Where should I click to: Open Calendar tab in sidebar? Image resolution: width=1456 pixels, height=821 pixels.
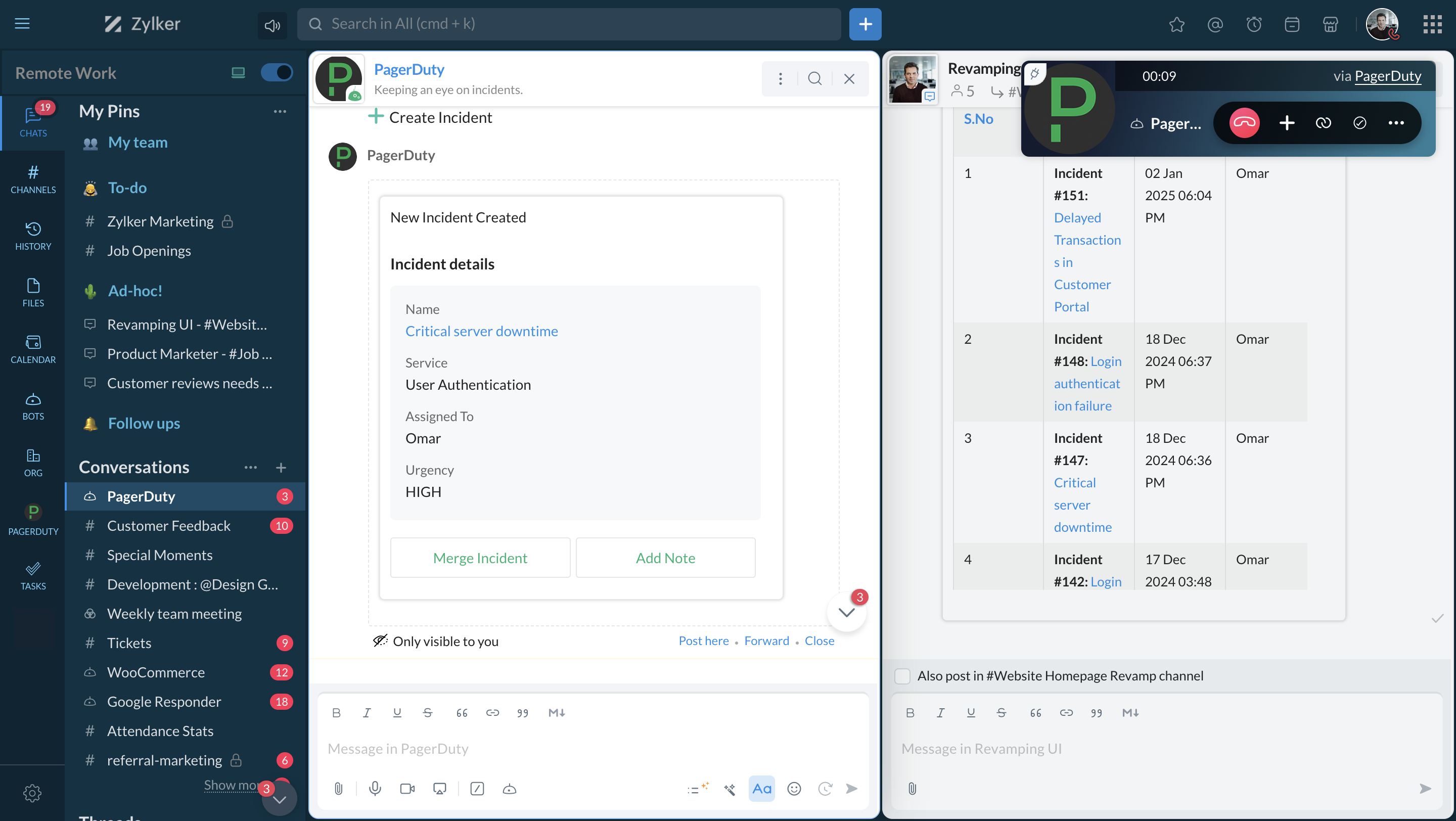tap(33, 349)
